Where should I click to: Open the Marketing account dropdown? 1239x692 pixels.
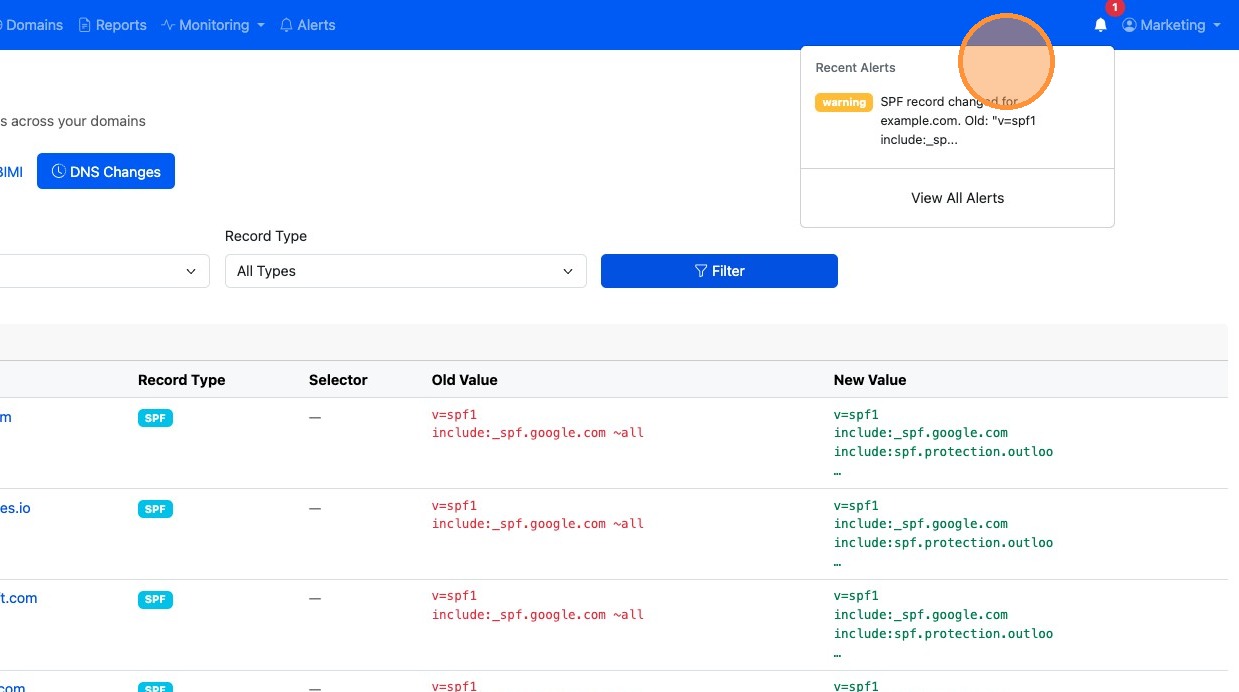coord(1171,25)
